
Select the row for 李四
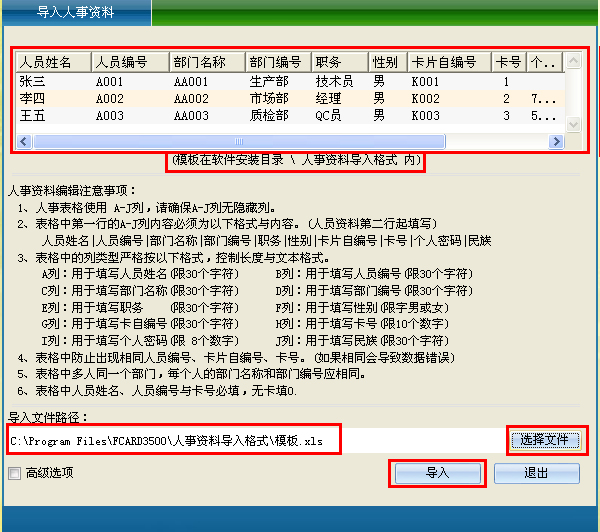[x=291, y=99]
